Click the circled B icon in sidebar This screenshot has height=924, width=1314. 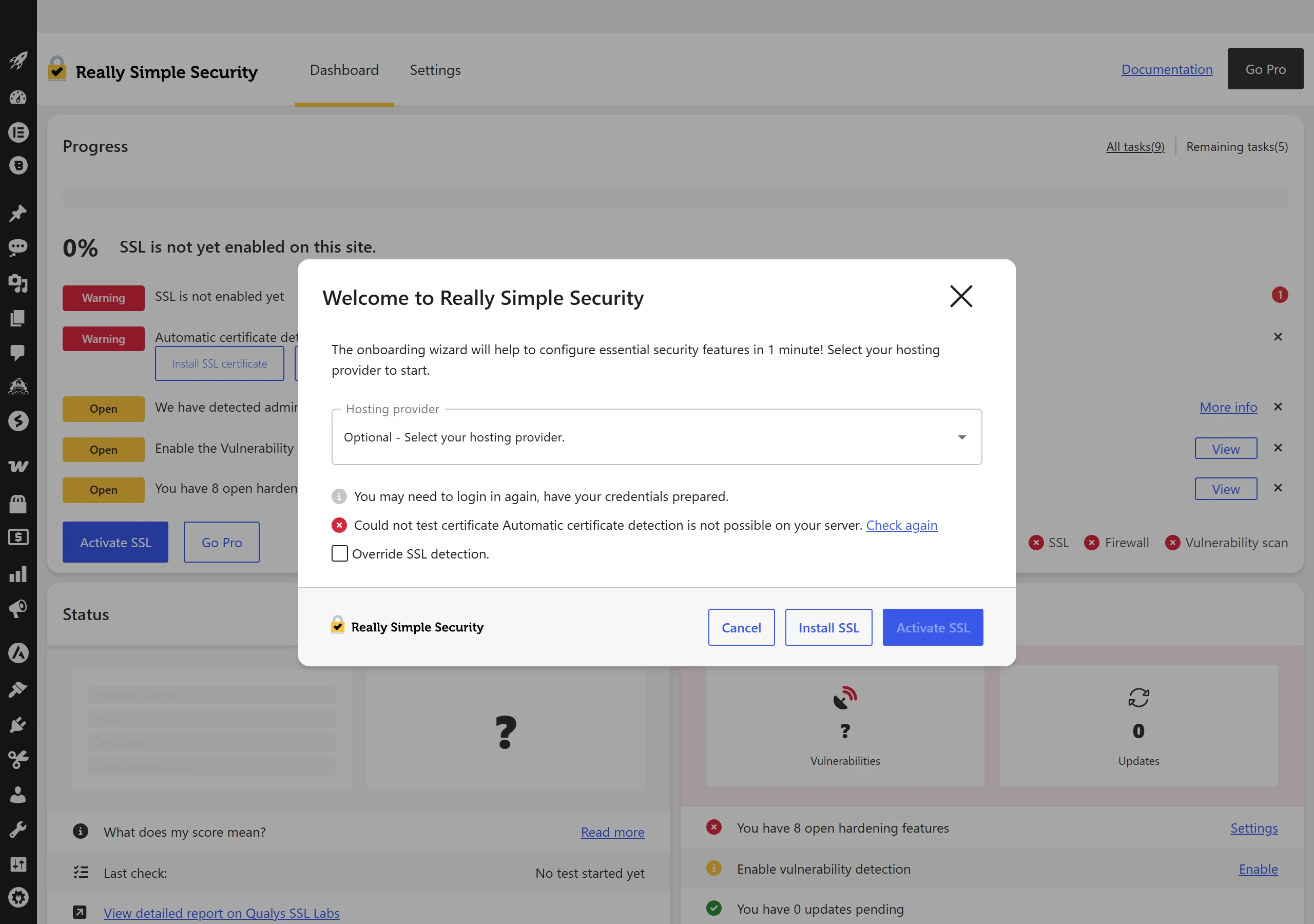coord(18,165)
